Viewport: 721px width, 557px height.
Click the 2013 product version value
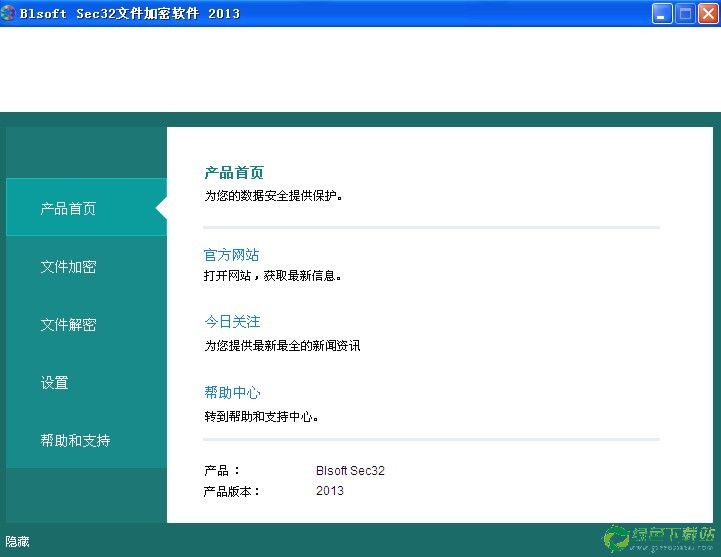(x=329, y=491)
